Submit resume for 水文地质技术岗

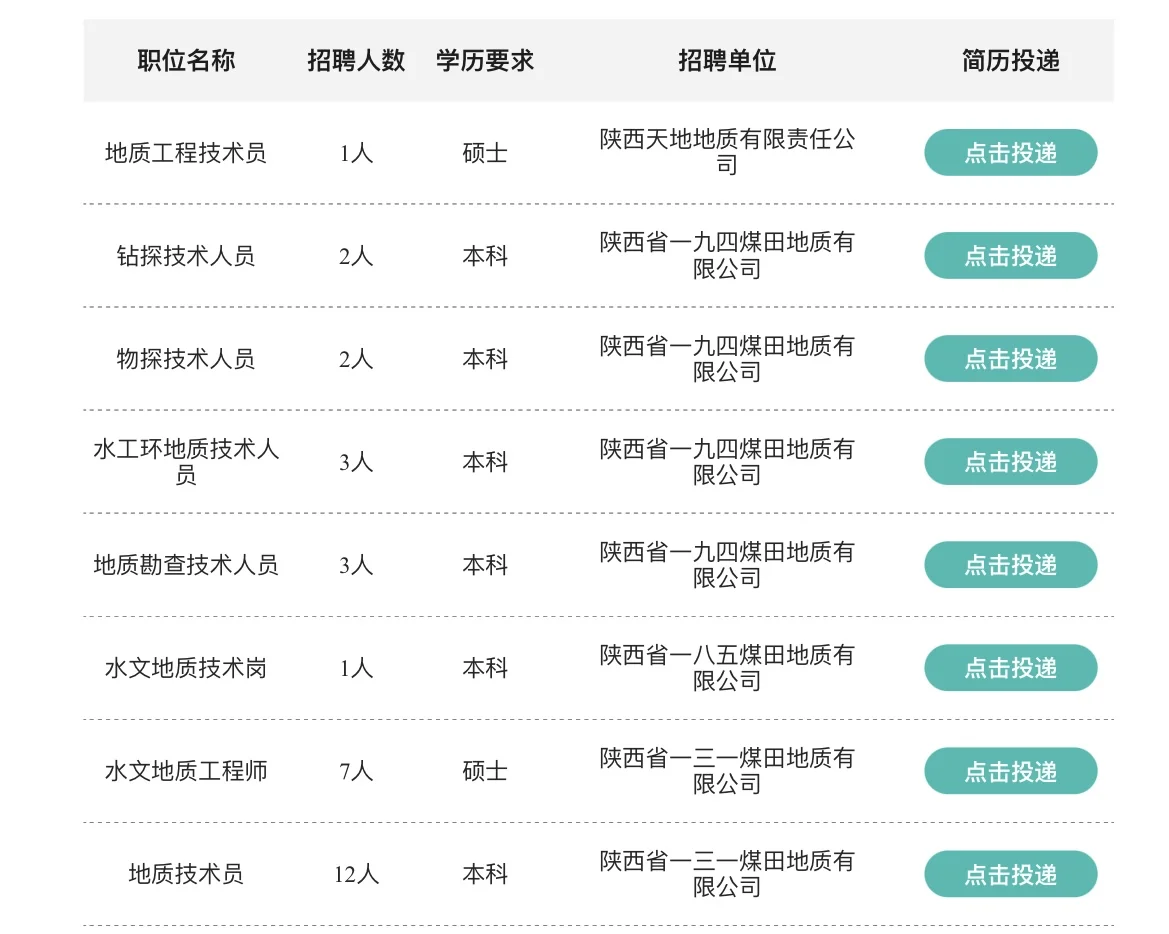tap(1010, 668)
